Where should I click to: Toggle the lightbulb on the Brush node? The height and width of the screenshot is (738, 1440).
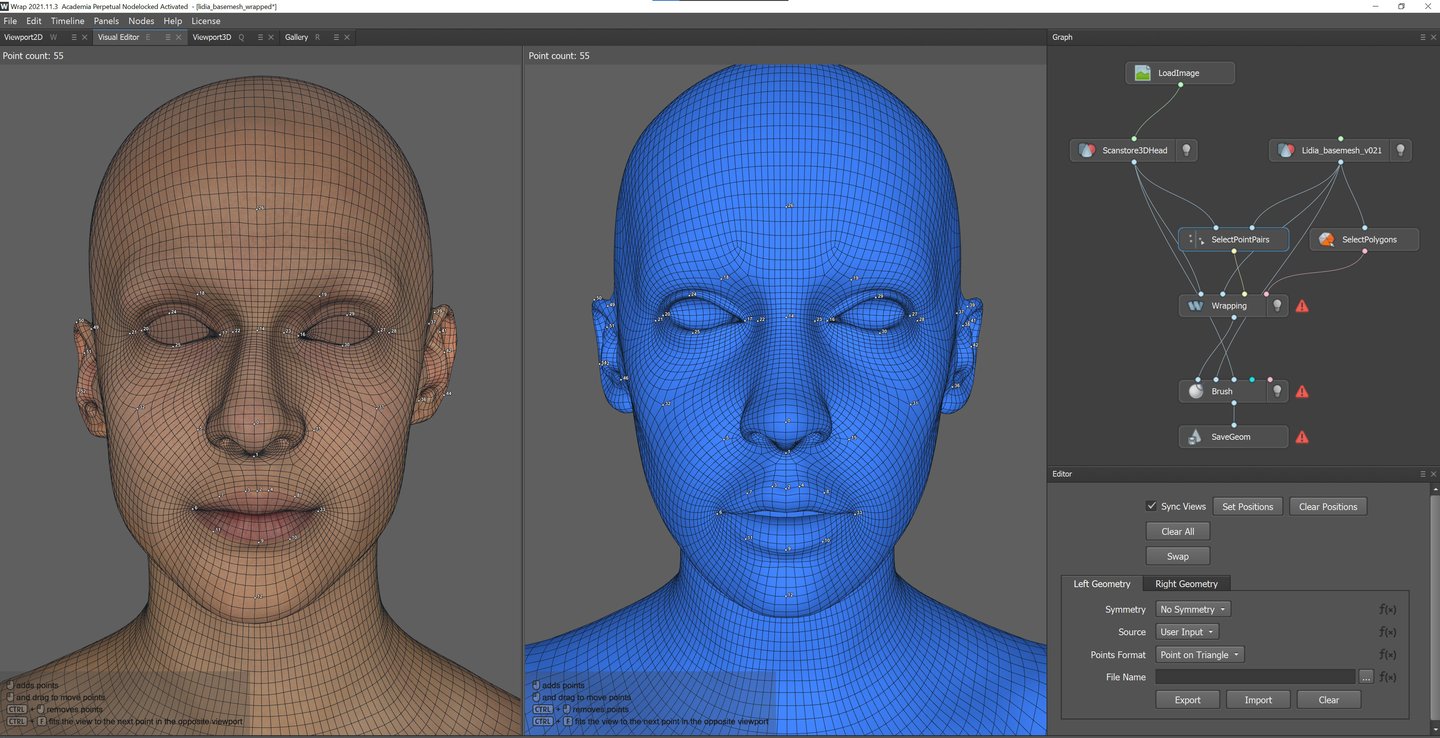pyautogui.click(x=1276, y=392)
